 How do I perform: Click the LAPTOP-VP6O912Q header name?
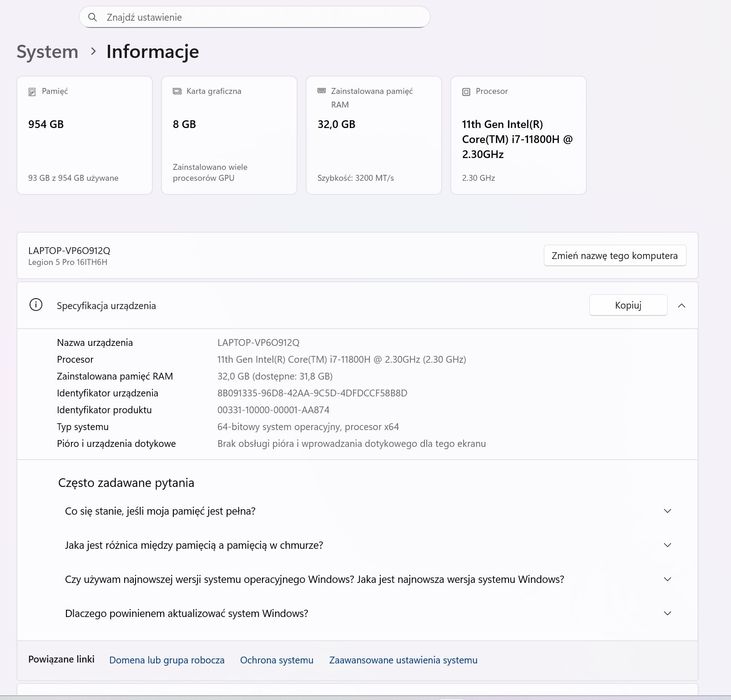69,251
